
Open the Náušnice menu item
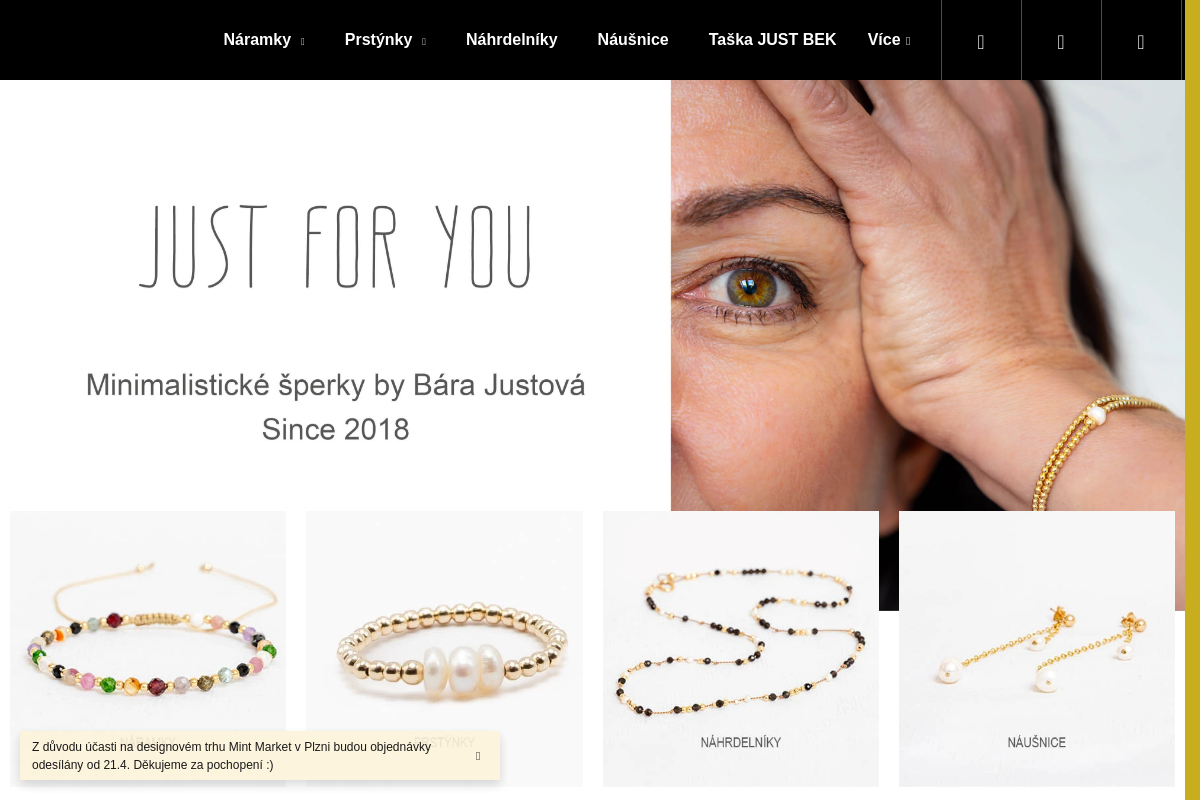[x=633, y=40]
